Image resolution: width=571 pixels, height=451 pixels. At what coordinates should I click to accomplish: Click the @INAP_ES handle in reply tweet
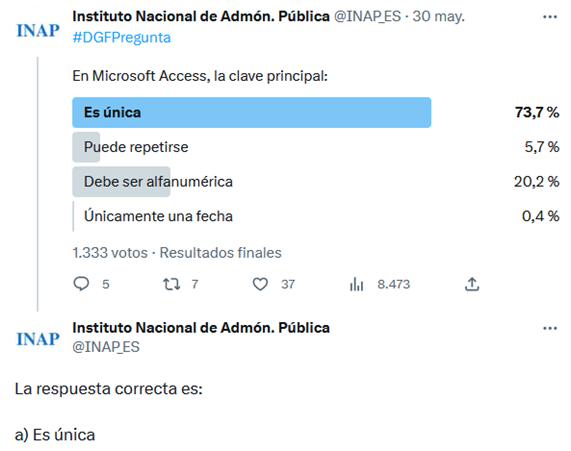click(x=106, y=346)
